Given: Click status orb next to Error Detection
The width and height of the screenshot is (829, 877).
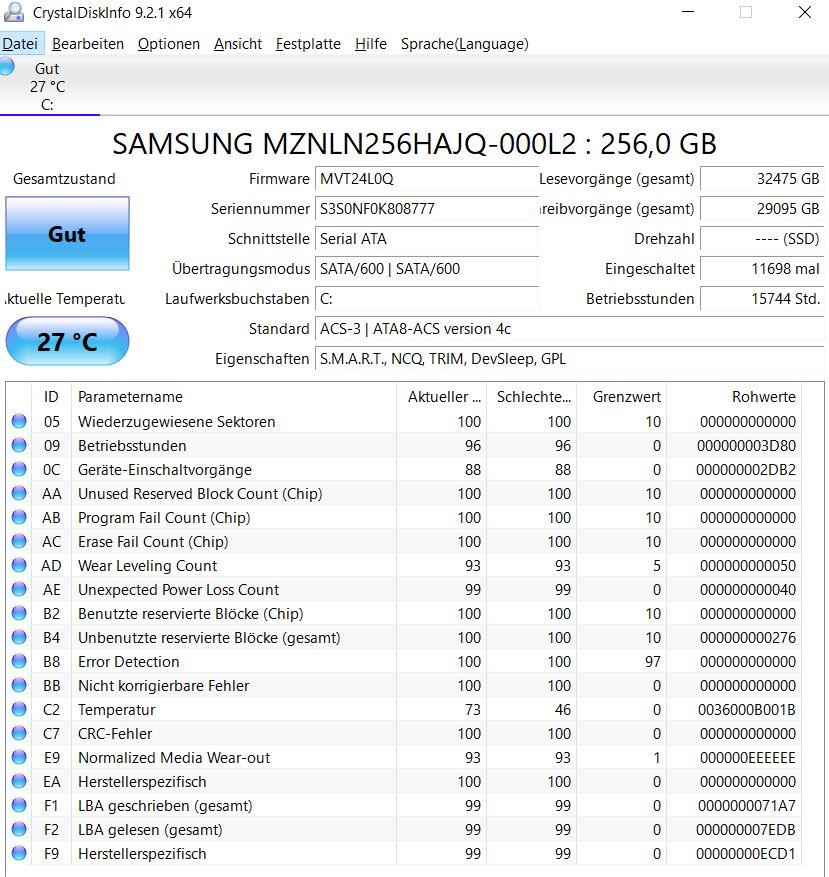Looking at the screenshot, I should [x=19, y=661].
